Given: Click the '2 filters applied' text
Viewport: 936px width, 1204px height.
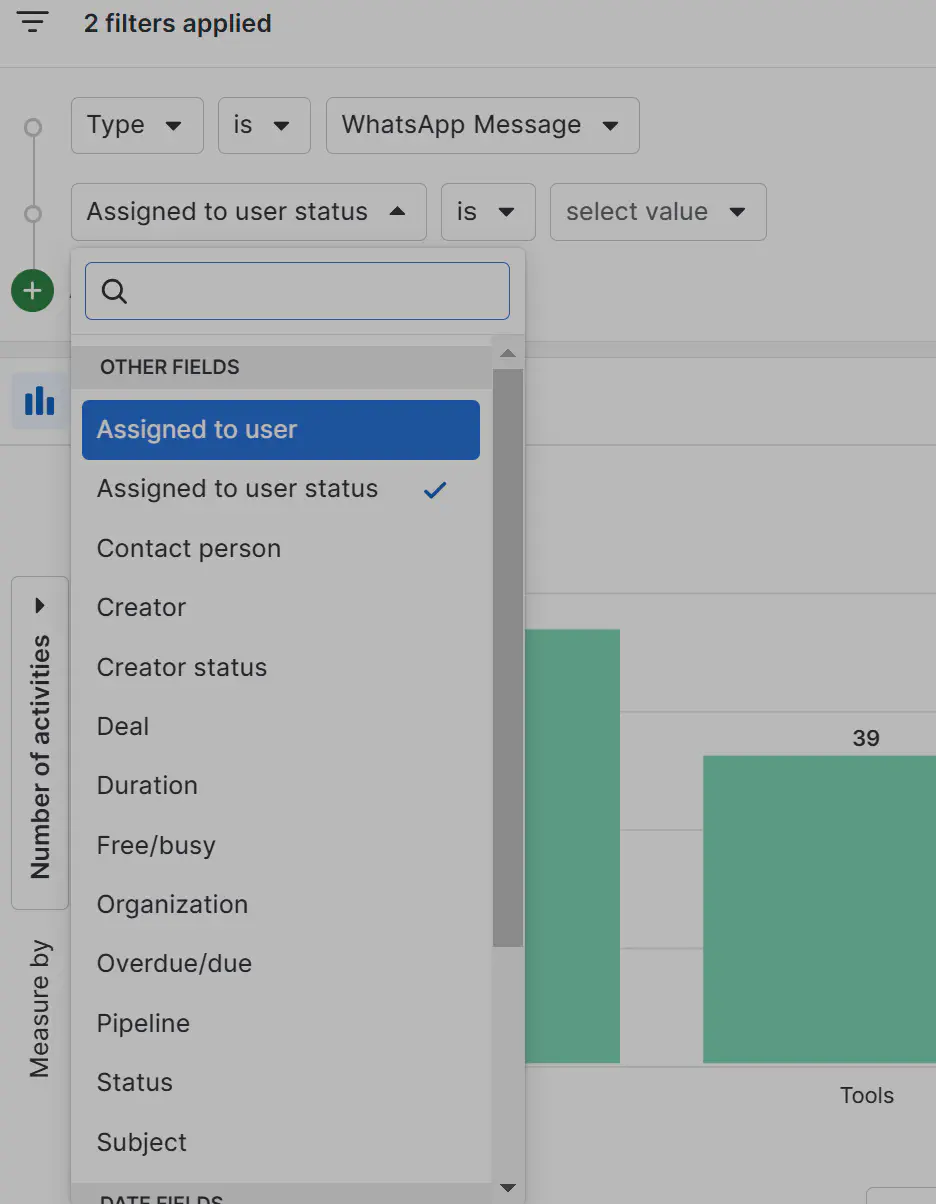Looking at the screenshot, I should tap(177, 23).
